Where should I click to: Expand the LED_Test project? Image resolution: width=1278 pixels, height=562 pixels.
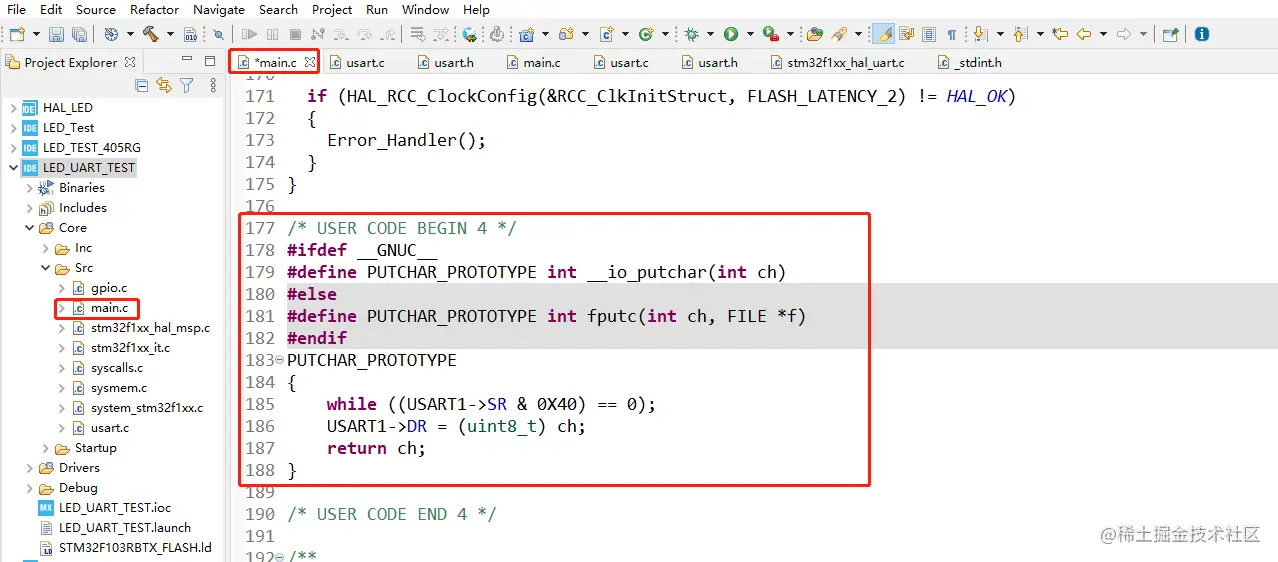[x=13, y=128]
